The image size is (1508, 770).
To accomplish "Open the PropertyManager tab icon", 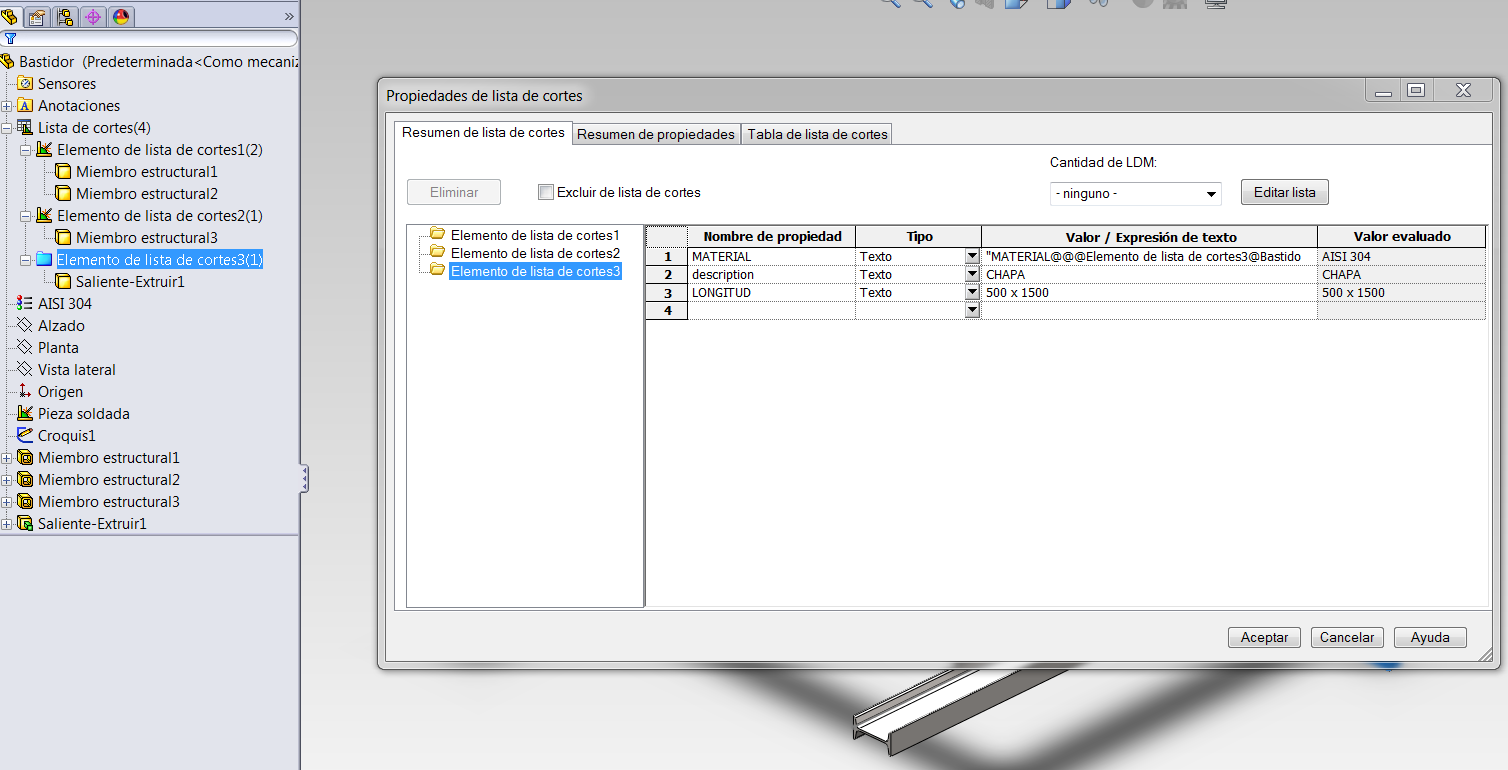I will pos(37,16).
